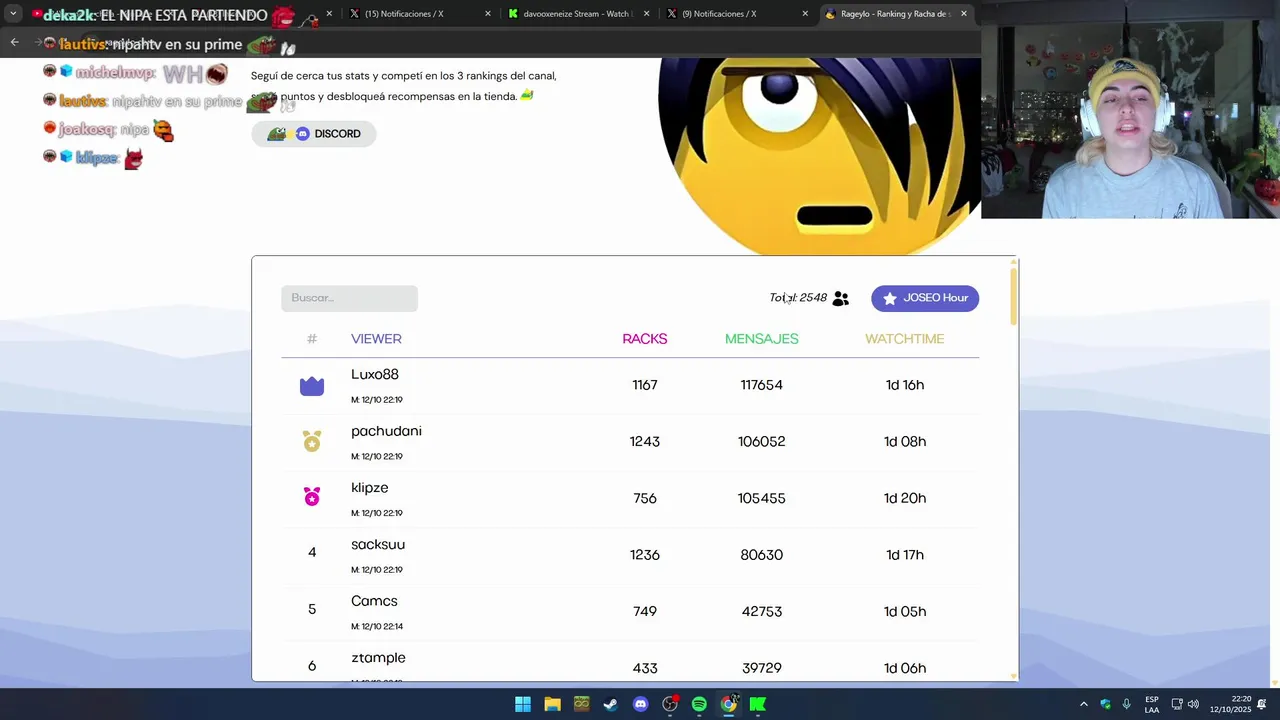Open the Kick app in the taskbar

coord(758,704)
